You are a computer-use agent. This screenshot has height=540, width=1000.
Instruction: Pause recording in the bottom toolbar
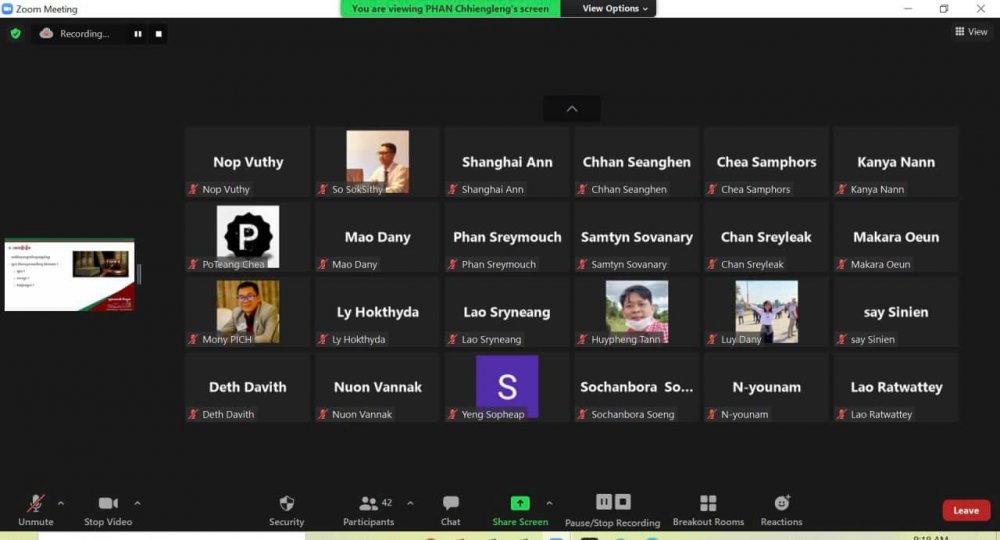pyautogui.click(x=604, y=502)
